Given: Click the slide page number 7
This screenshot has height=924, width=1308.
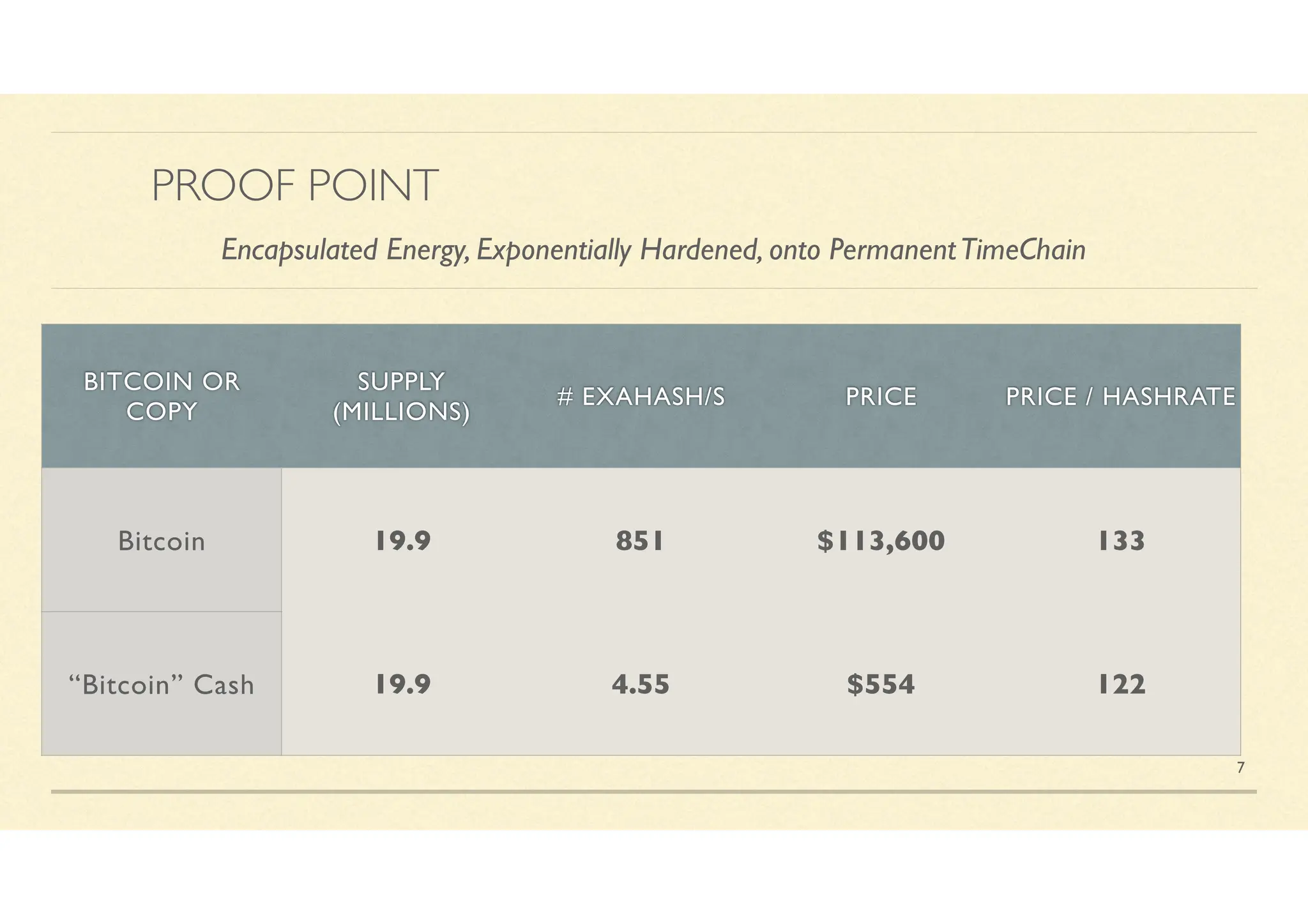Looking at the screenshot, I should (1240, 768).
